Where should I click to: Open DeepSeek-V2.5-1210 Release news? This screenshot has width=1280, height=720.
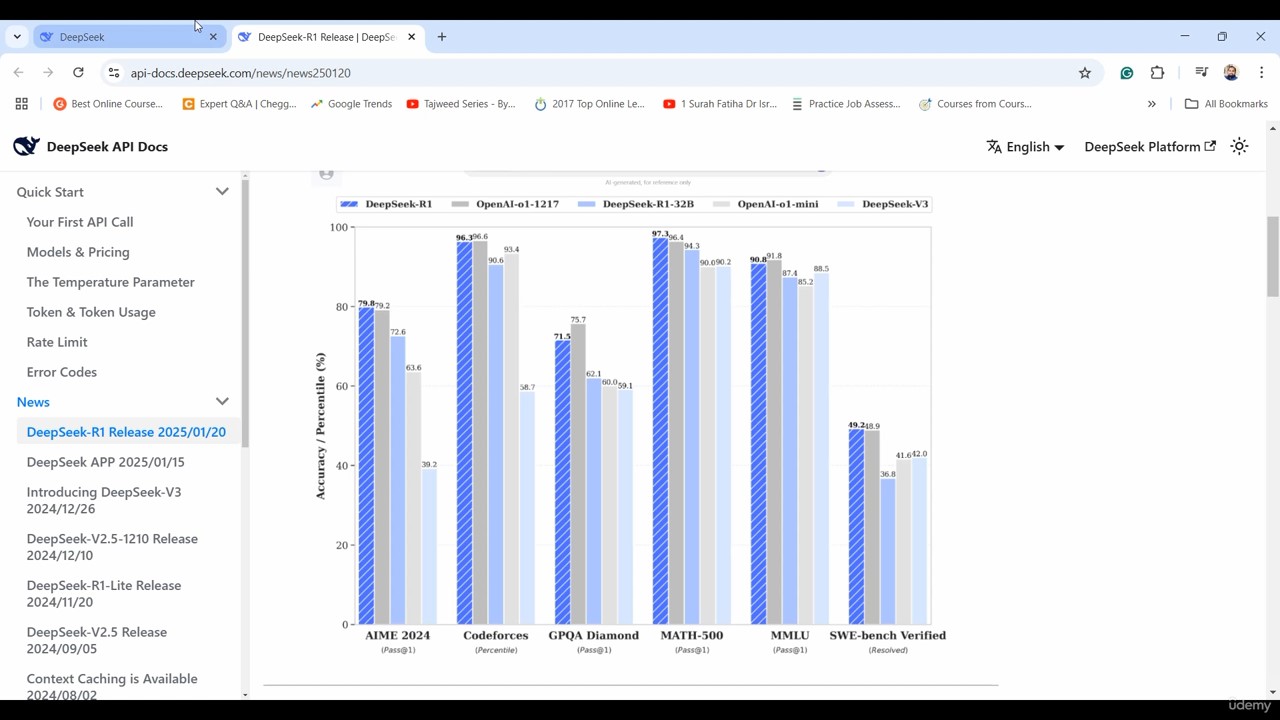(x=112, y=547)
